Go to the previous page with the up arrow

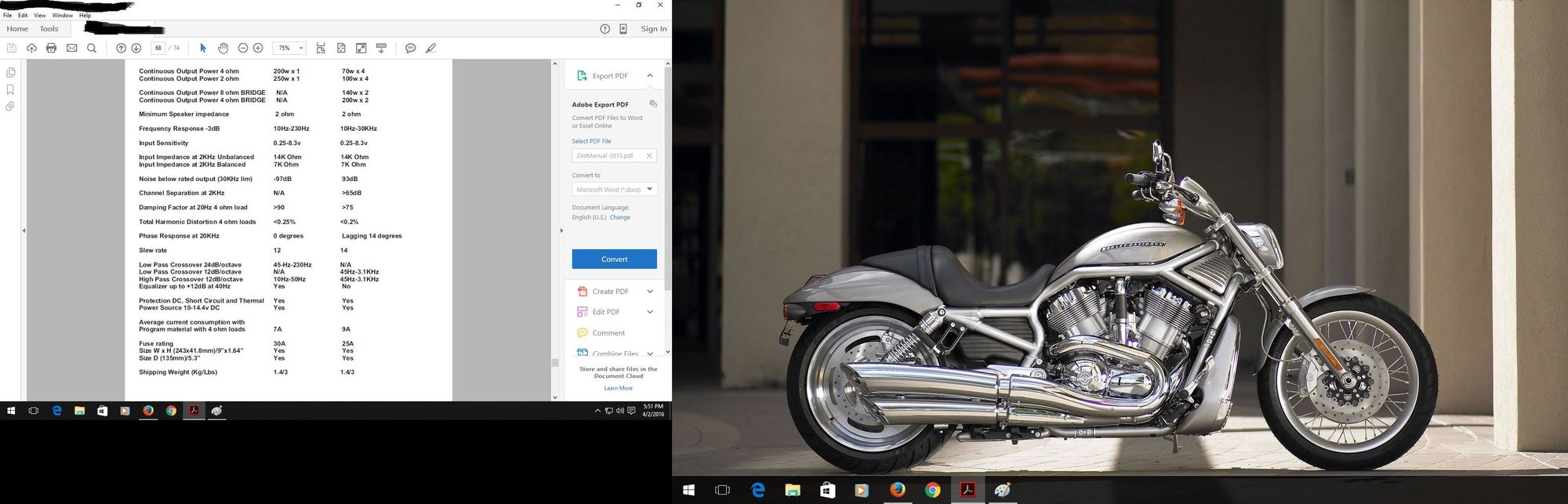coord(122,49)
